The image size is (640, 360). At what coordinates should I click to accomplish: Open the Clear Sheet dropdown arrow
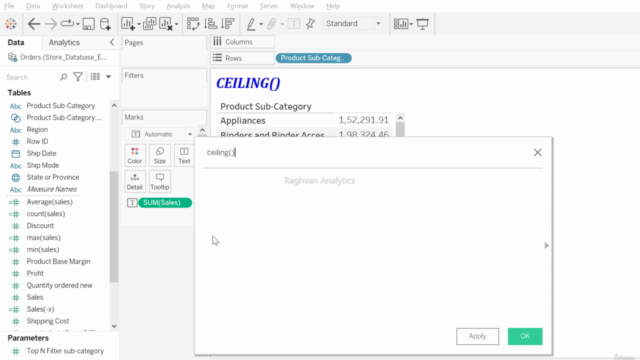click(x=176, y=24)
